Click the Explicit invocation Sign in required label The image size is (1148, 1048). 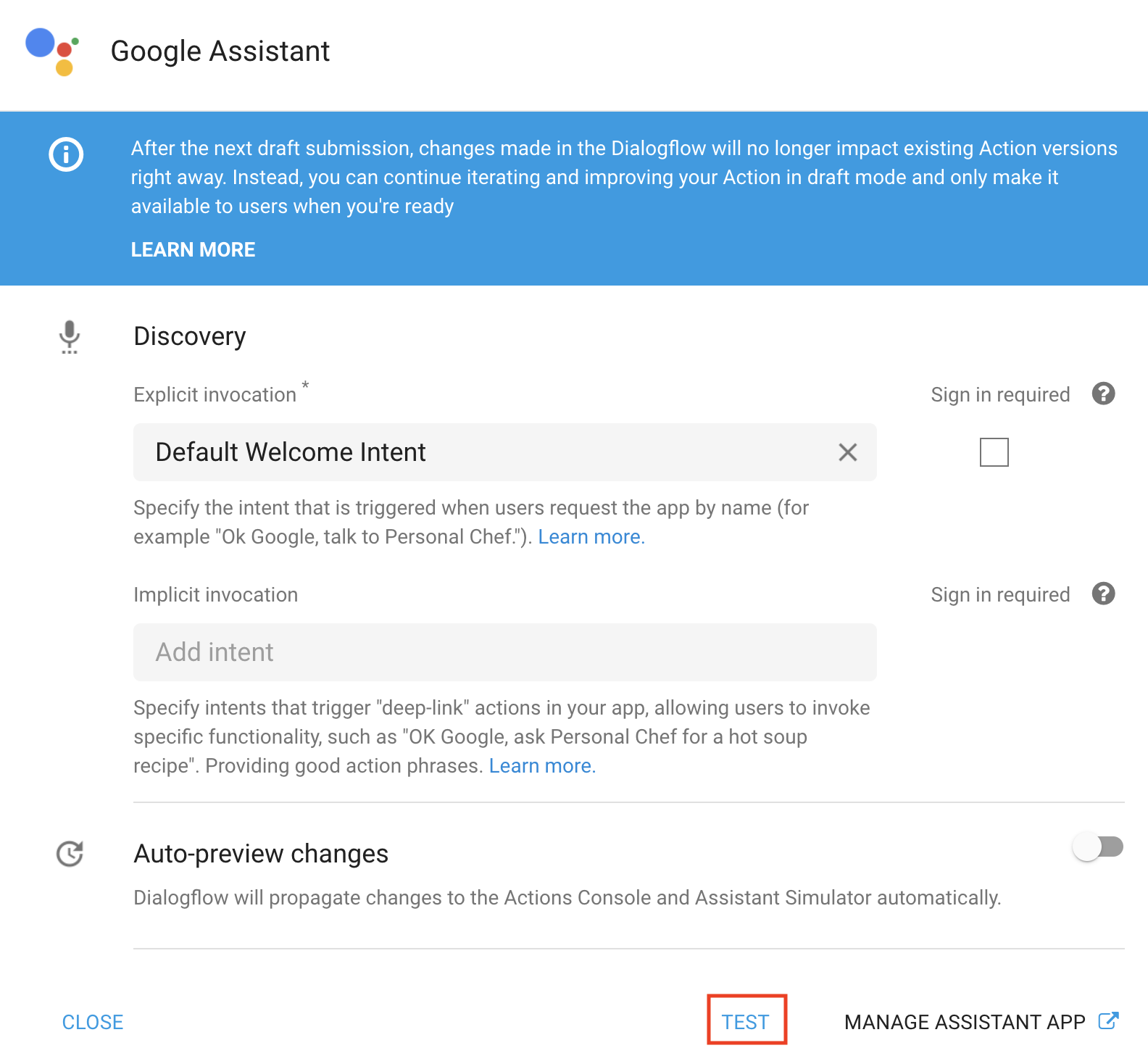point(1000,395)
